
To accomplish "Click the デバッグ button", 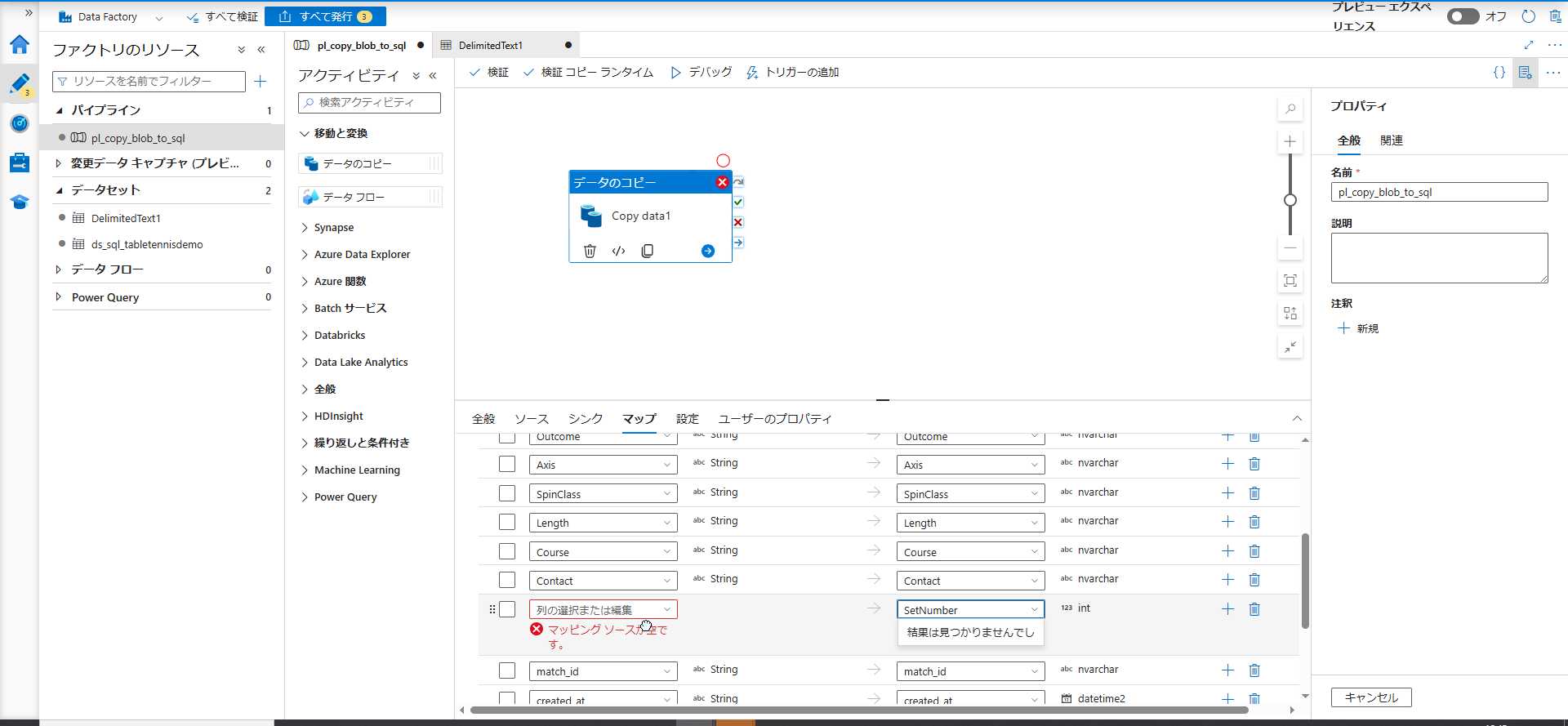I will pos(701,73).
